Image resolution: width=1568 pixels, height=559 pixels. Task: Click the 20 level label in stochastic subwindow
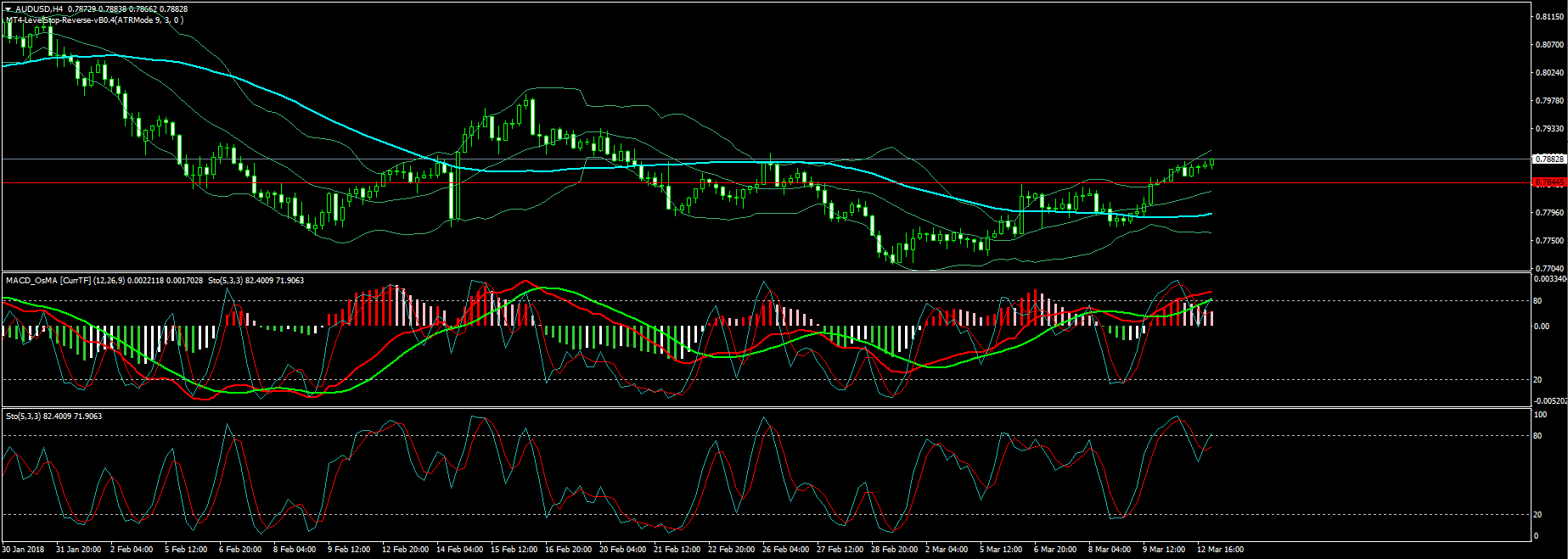click(1537, 515)
